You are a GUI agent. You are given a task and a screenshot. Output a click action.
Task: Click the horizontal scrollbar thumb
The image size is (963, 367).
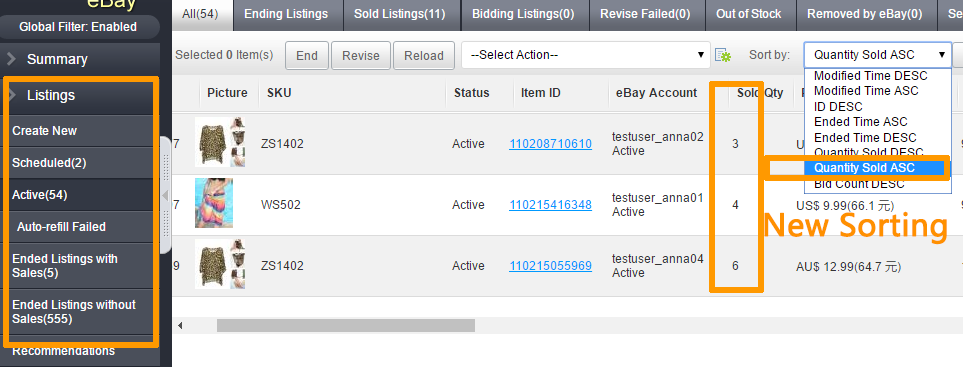pyautogui.click(x=346, y=325)
